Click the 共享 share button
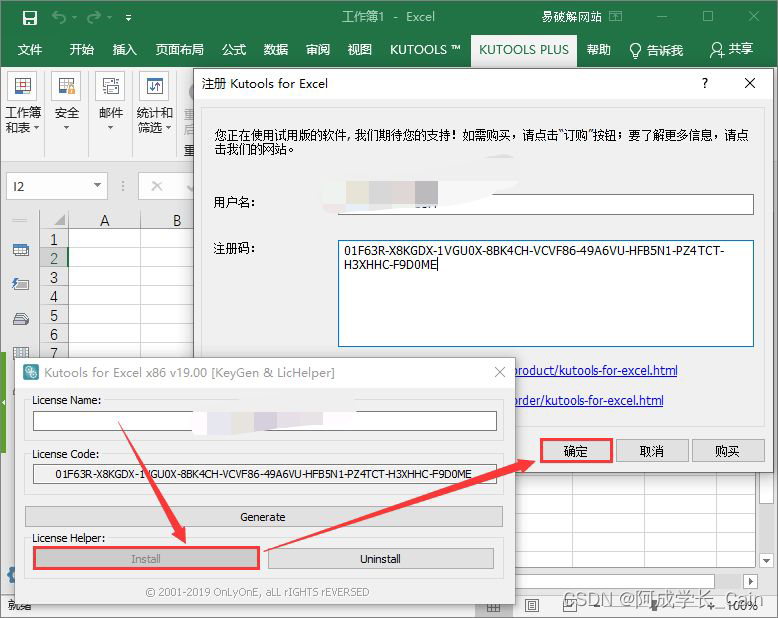 [731, 50]
